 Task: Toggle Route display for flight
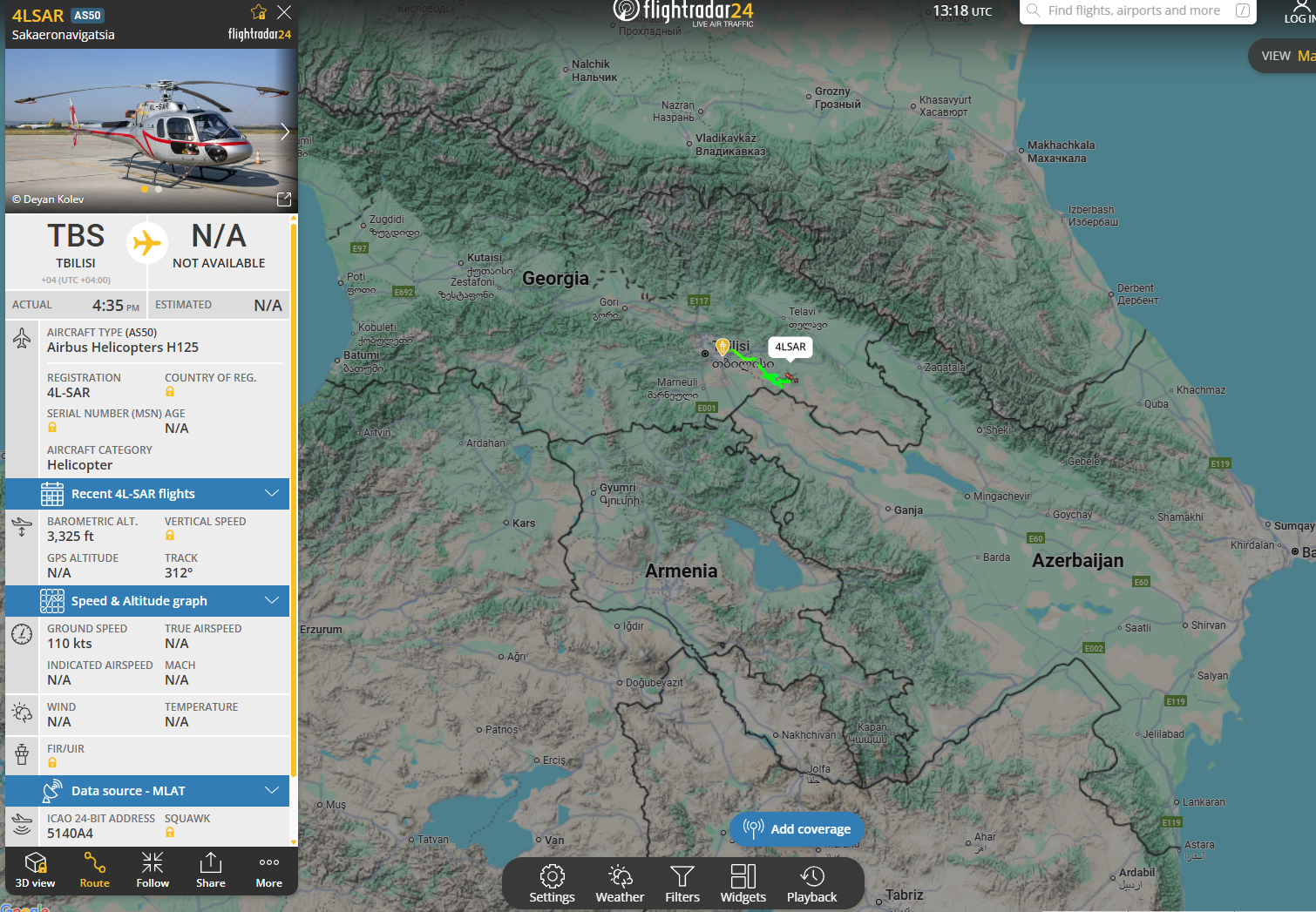point(94,870)
